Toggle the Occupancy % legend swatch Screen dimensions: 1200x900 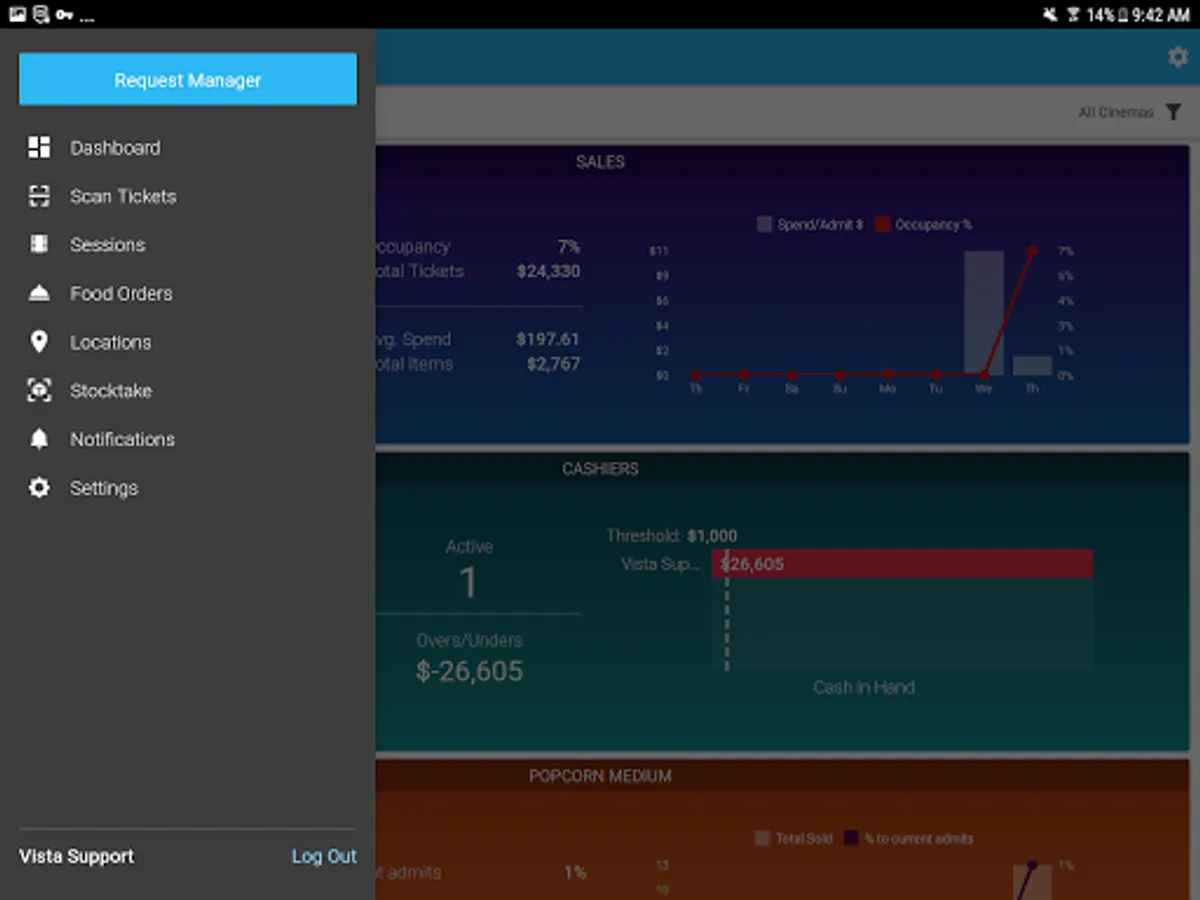(882, 225)
